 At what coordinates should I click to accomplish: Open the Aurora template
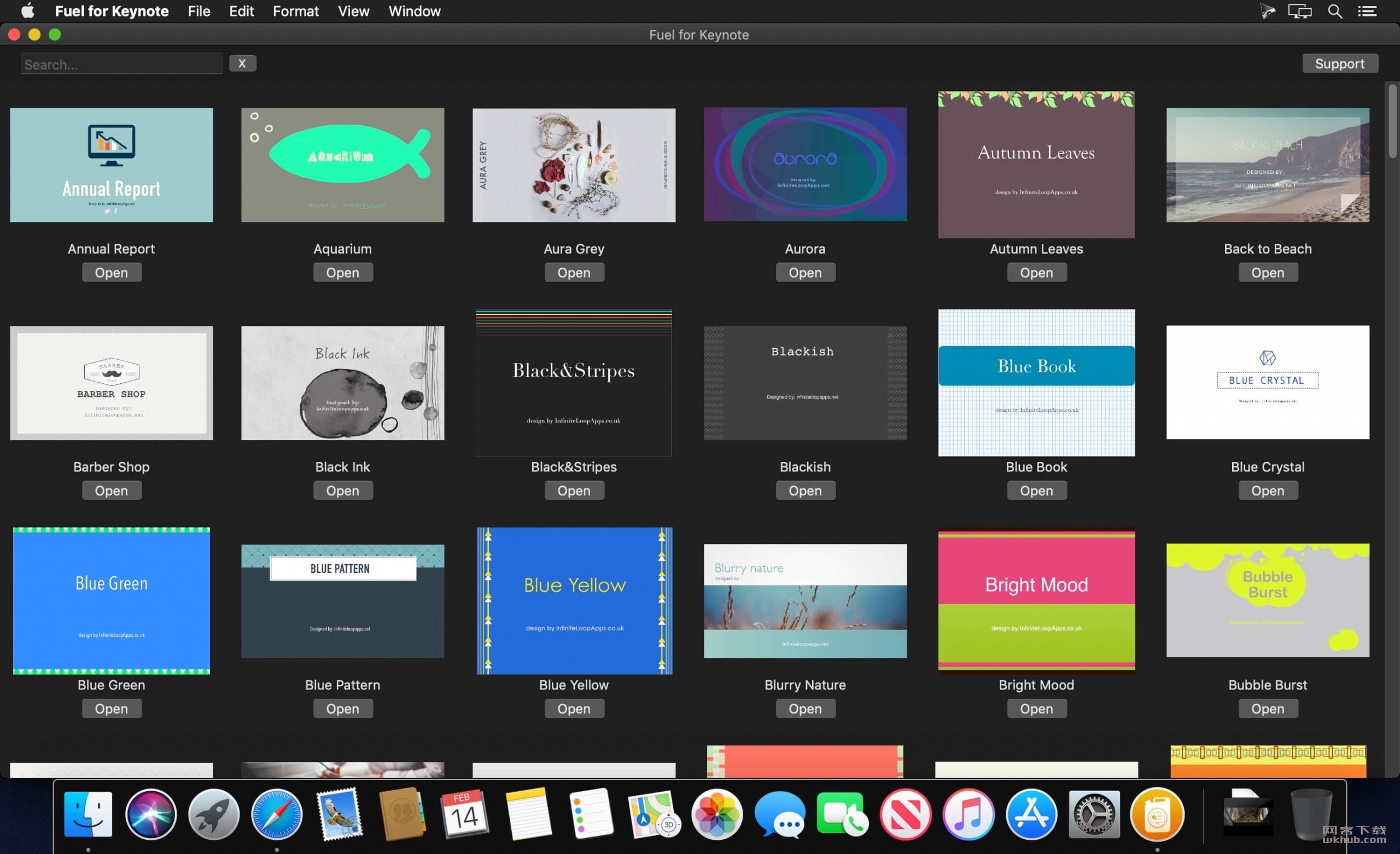(x=805, y=273)
